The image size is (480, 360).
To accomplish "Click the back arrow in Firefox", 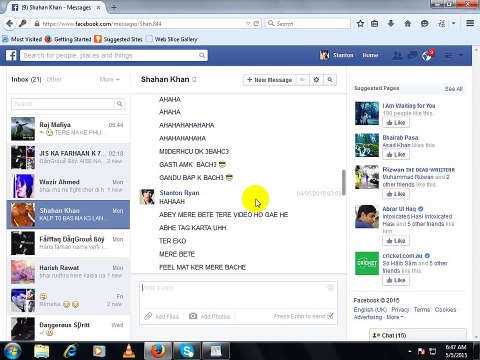I will click(10, 24).
